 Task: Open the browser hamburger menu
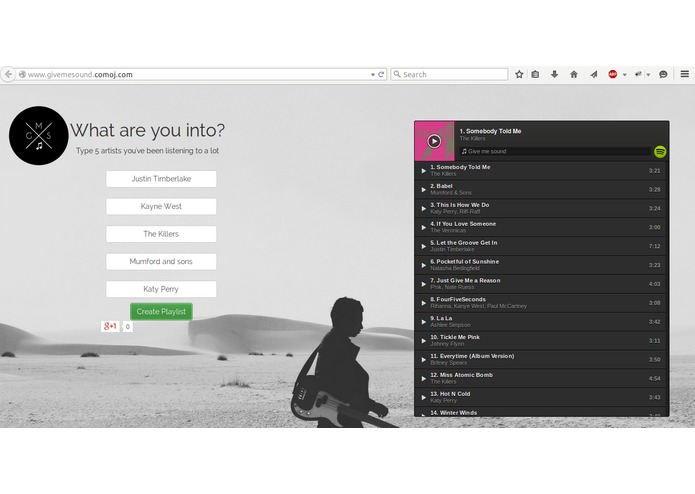pos(684,74)
